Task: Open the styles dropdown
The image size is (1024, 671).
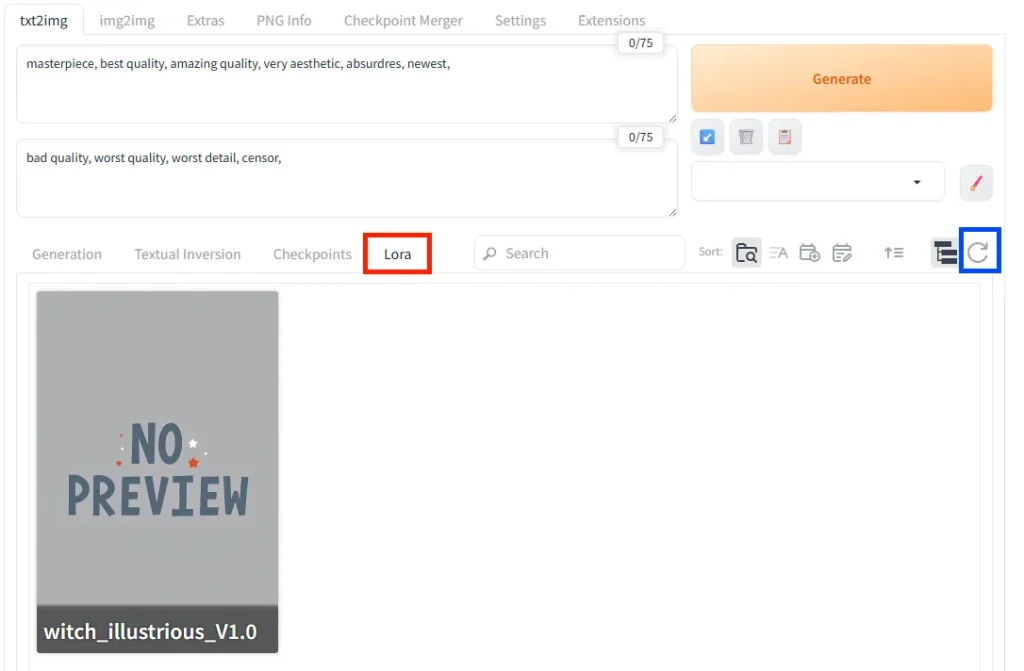Action: 818,182
